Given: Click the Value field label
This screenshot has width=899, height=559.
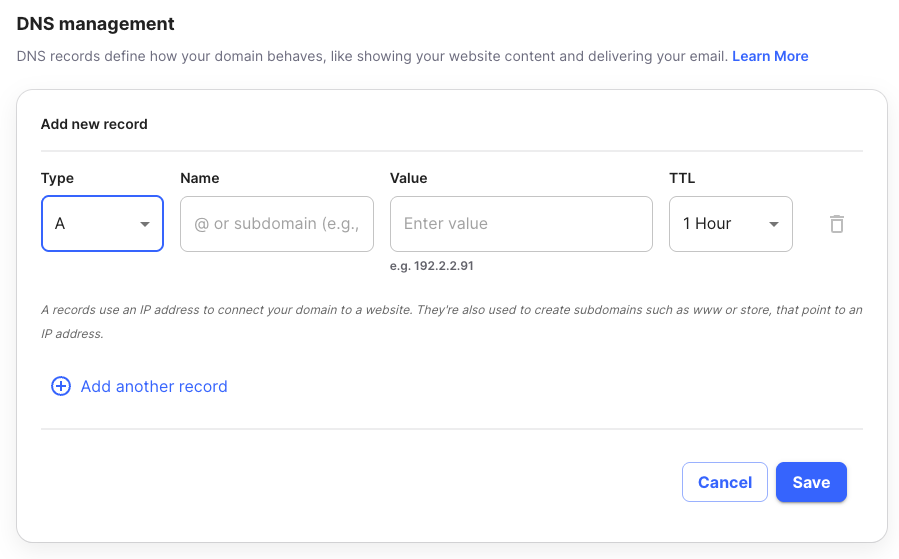Looking at the screenshot, I should (x=408, y=178).
